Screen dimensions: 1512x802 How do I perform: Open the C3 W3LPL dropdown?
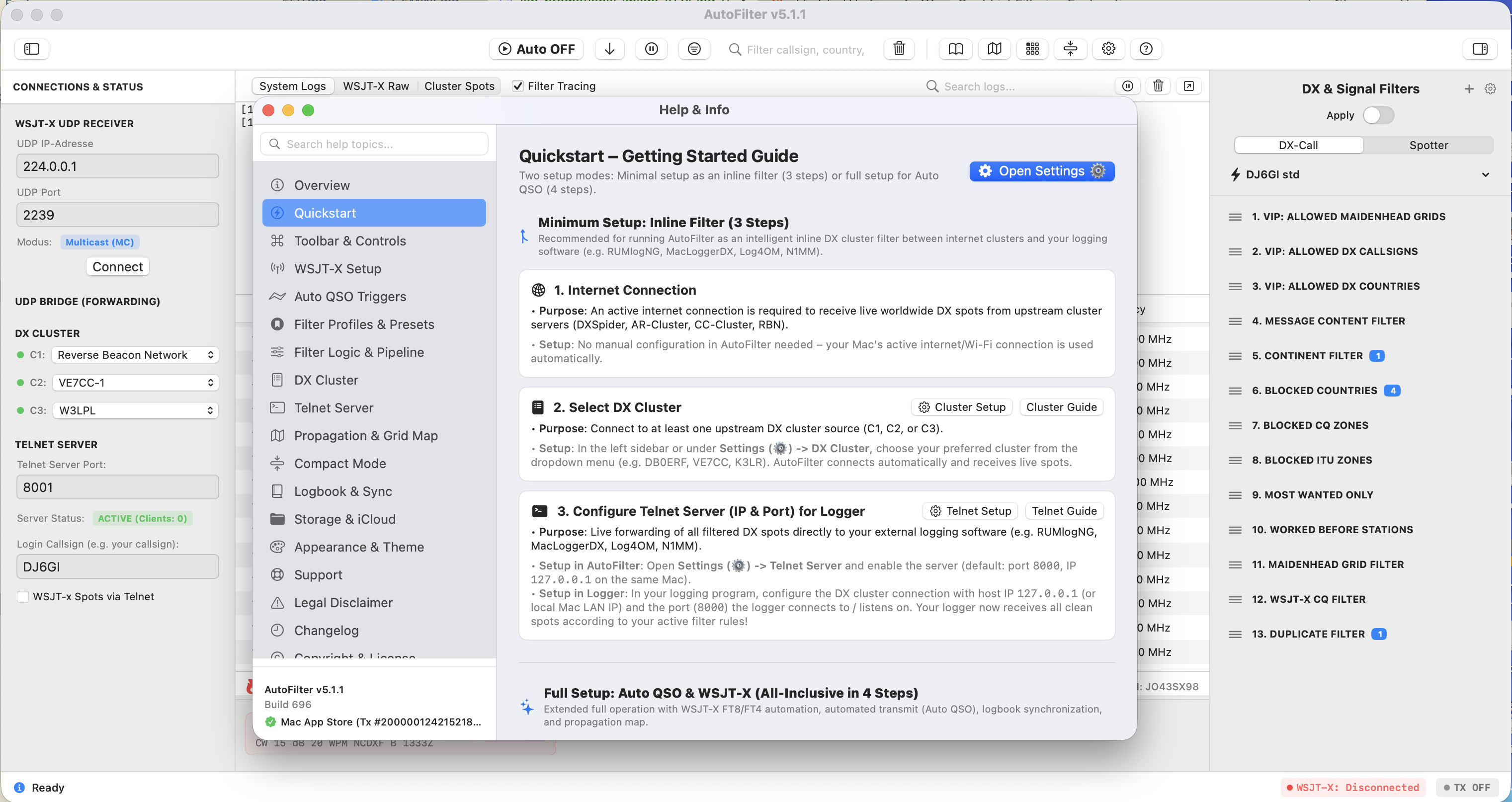coord(135,410)
